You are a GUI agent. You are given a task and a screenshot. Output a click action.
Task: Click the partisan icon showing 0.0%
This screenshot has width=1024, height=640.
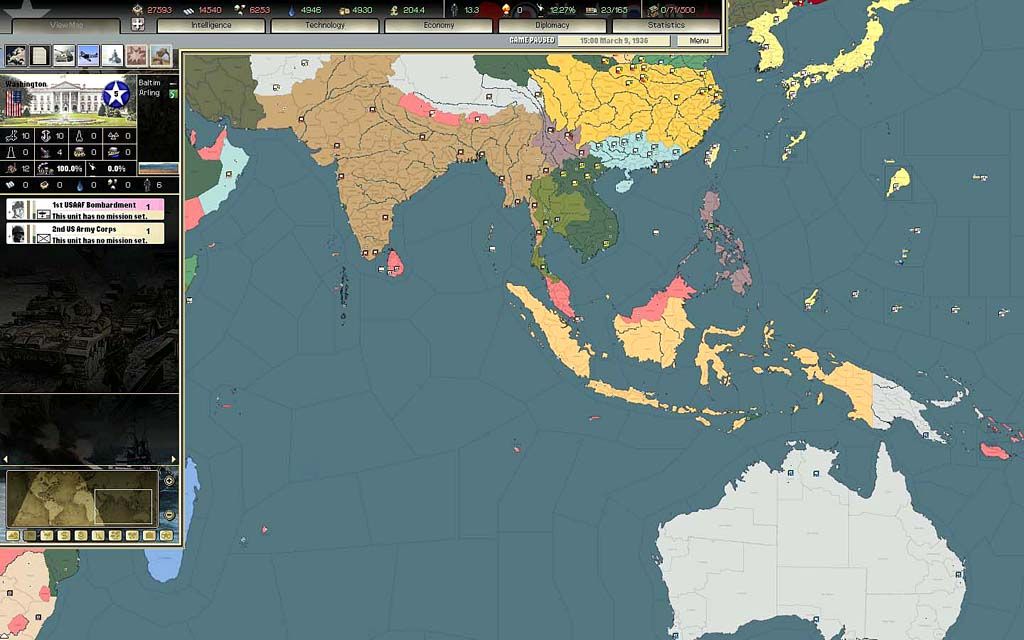(93, 168)
